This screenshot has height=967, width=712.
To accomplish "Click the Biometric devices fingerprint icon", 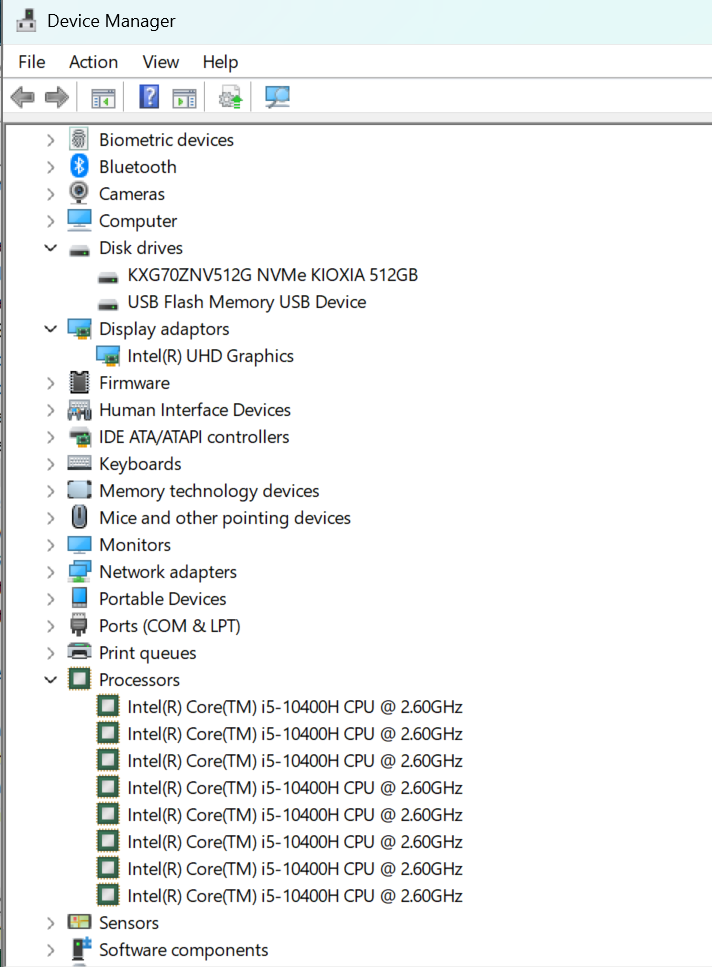I will click(x=79, y=139).
